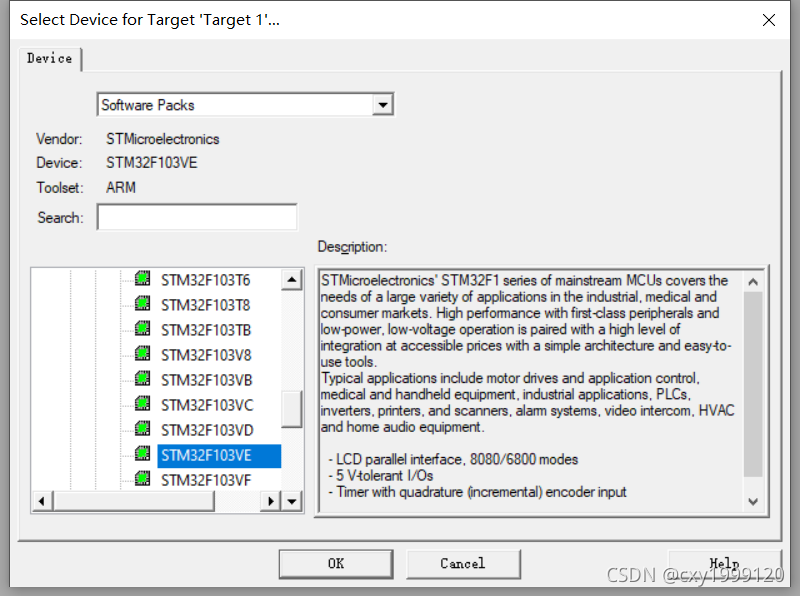The image size is (800, 596).
Task: Select STM32F103VF in the device tree
Action: pos(206,480)
